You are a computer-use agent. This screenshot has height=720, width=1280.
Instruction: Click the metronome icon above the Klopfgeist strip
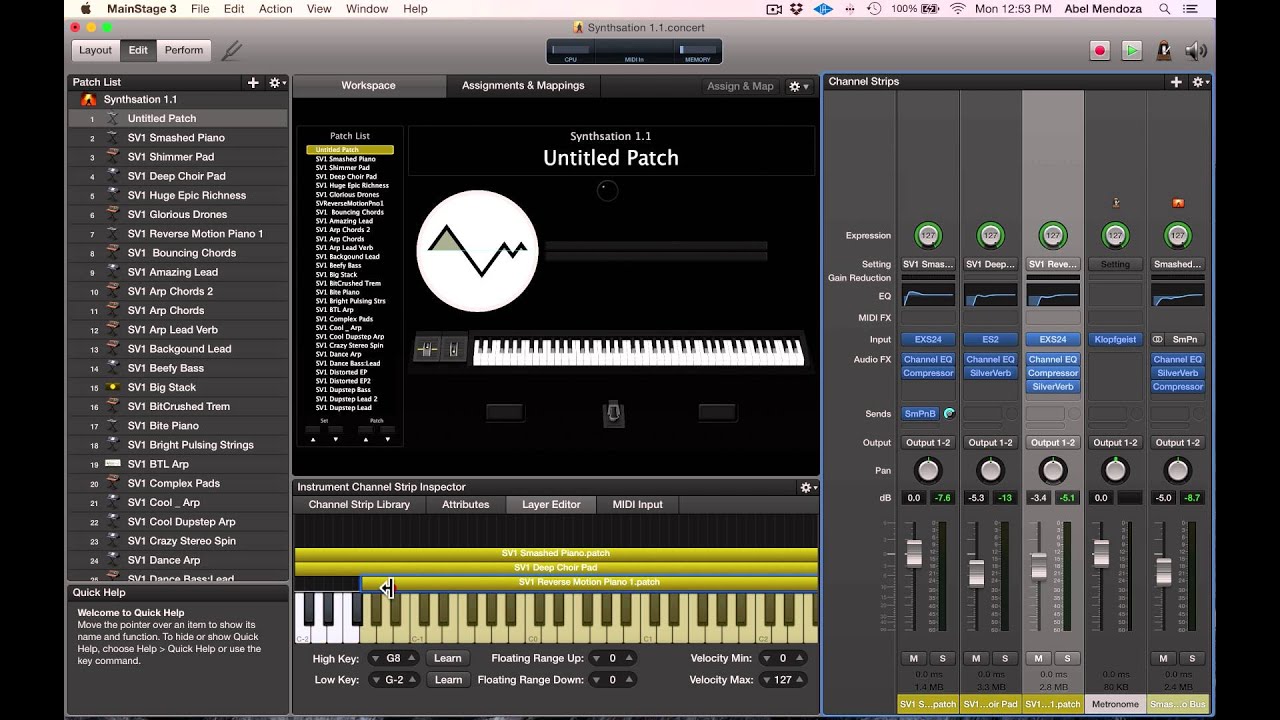click(1115, 203)
